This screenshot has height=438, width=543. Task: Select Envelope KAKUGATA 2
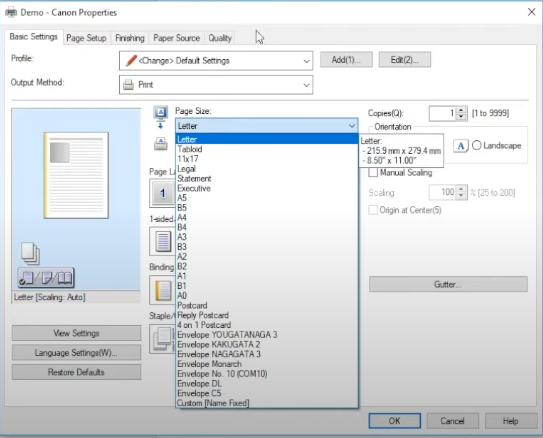267,345
